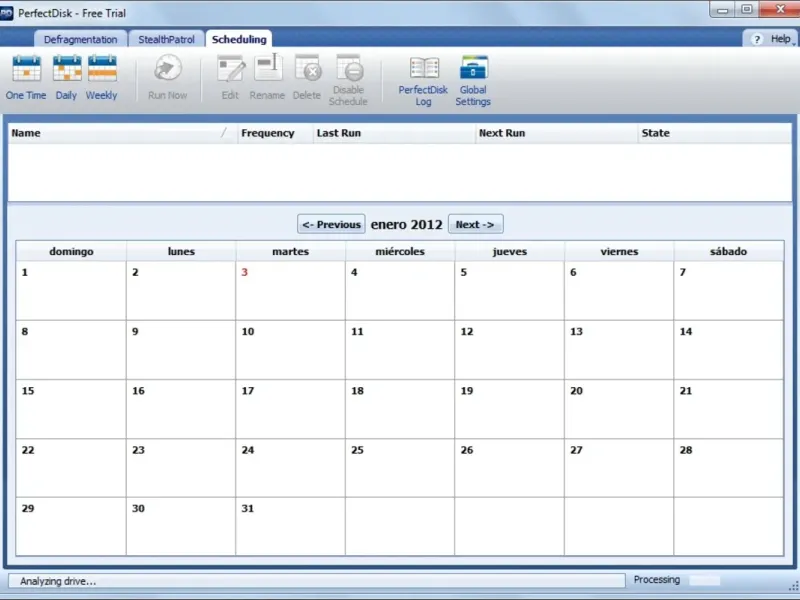Select calendar day 29
800x600 pixels.
[x=71, y=527]
